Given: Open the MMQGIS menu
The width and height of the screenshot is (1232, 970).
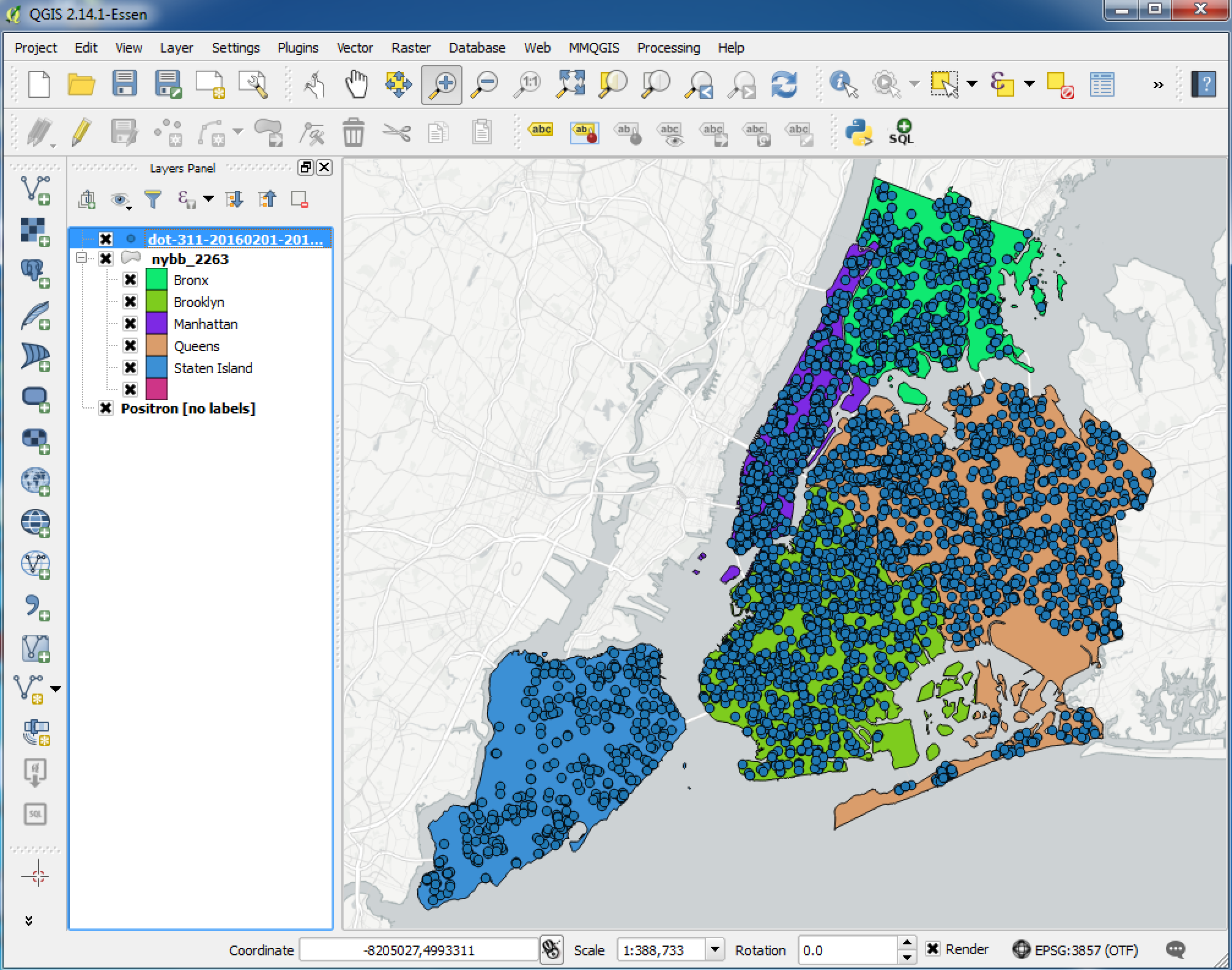Looking at the screenshot, I should (x=593, y=48).
